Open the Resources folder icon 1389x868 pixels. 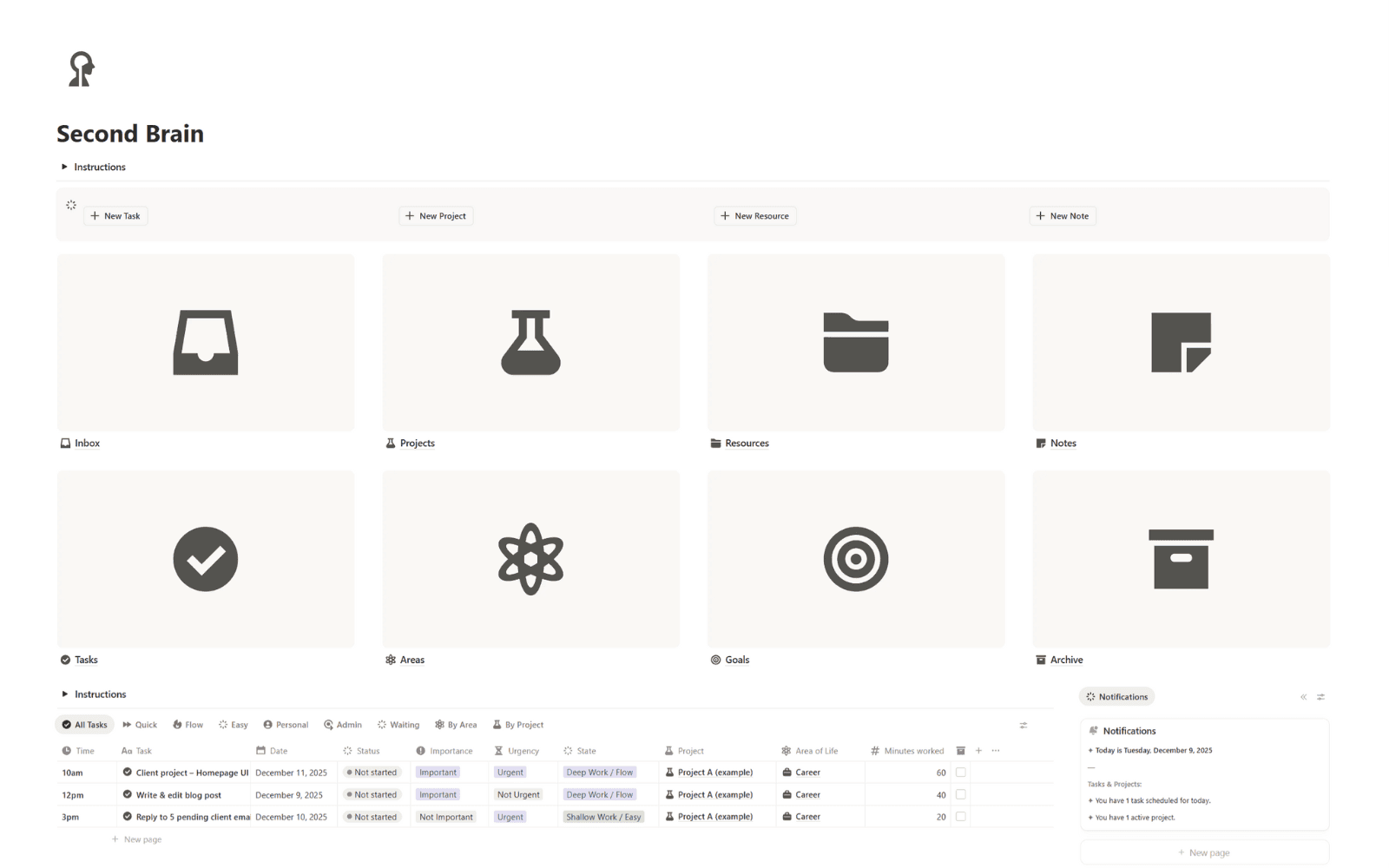[x=856, y=342]
